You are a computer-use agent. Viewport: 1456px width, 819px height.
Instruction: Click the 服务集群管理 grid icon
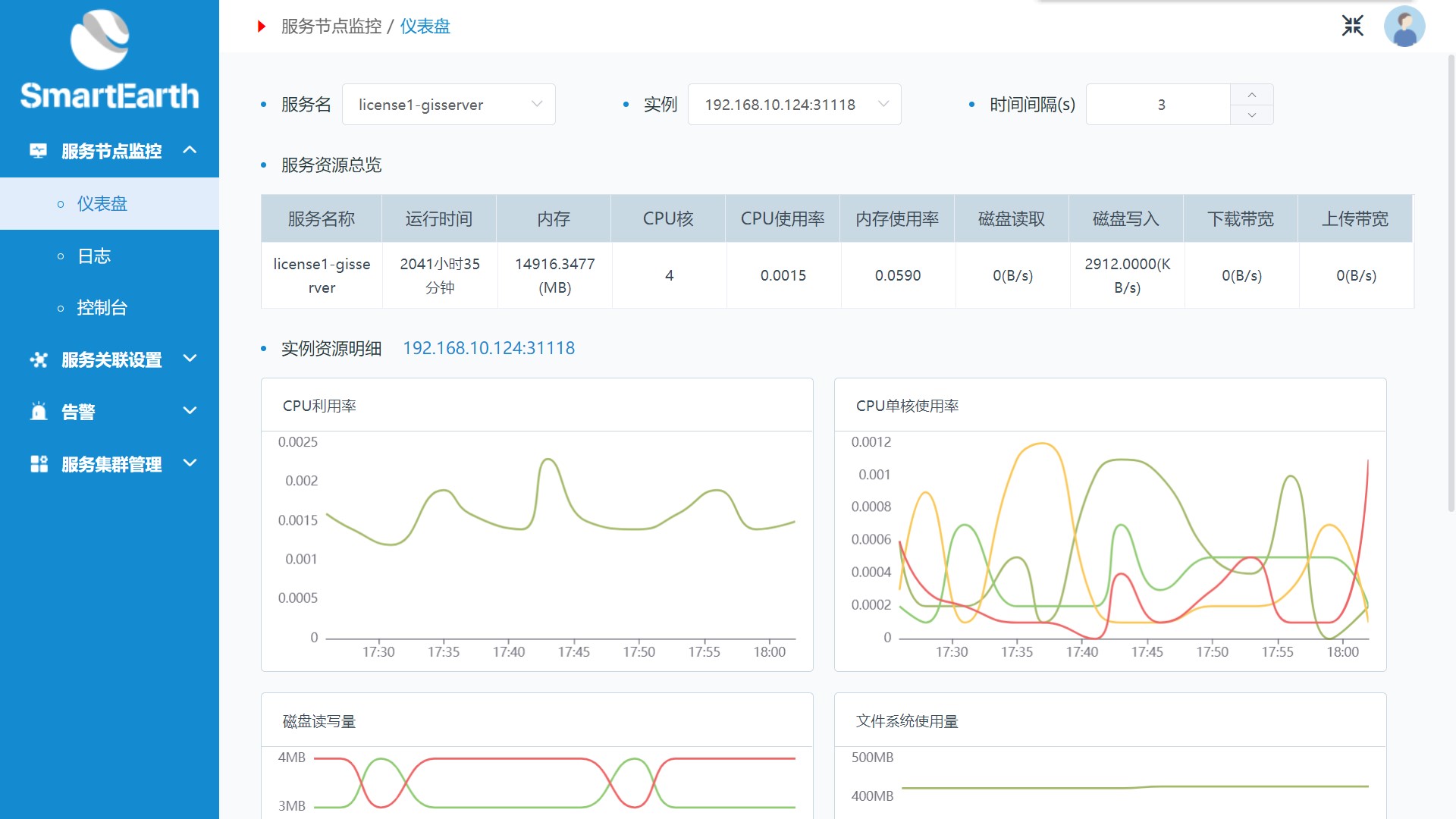point(38,464)
